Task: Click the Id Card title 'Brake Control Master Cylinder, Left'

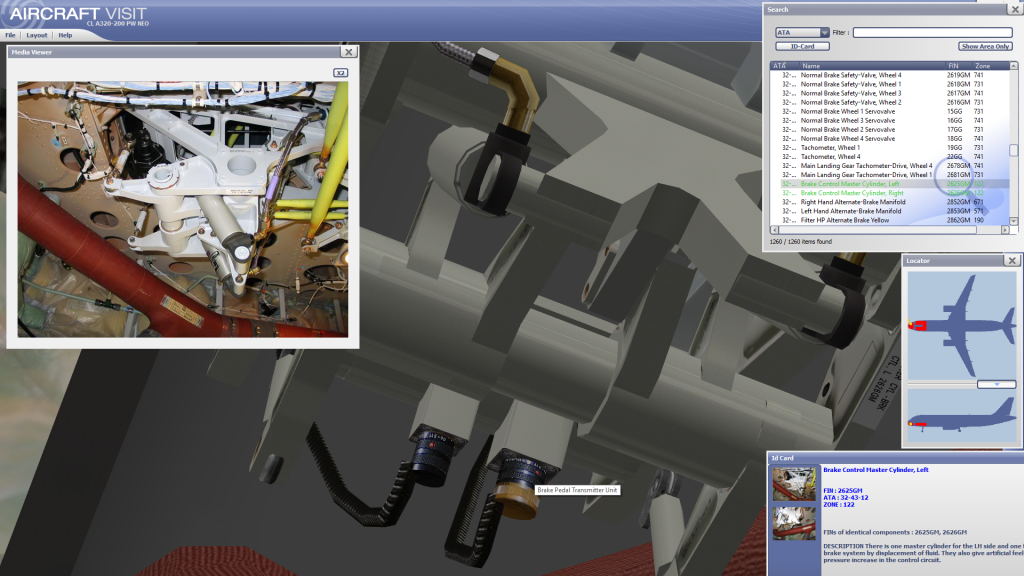Action: pyautogui.click(x=876, y=470)
